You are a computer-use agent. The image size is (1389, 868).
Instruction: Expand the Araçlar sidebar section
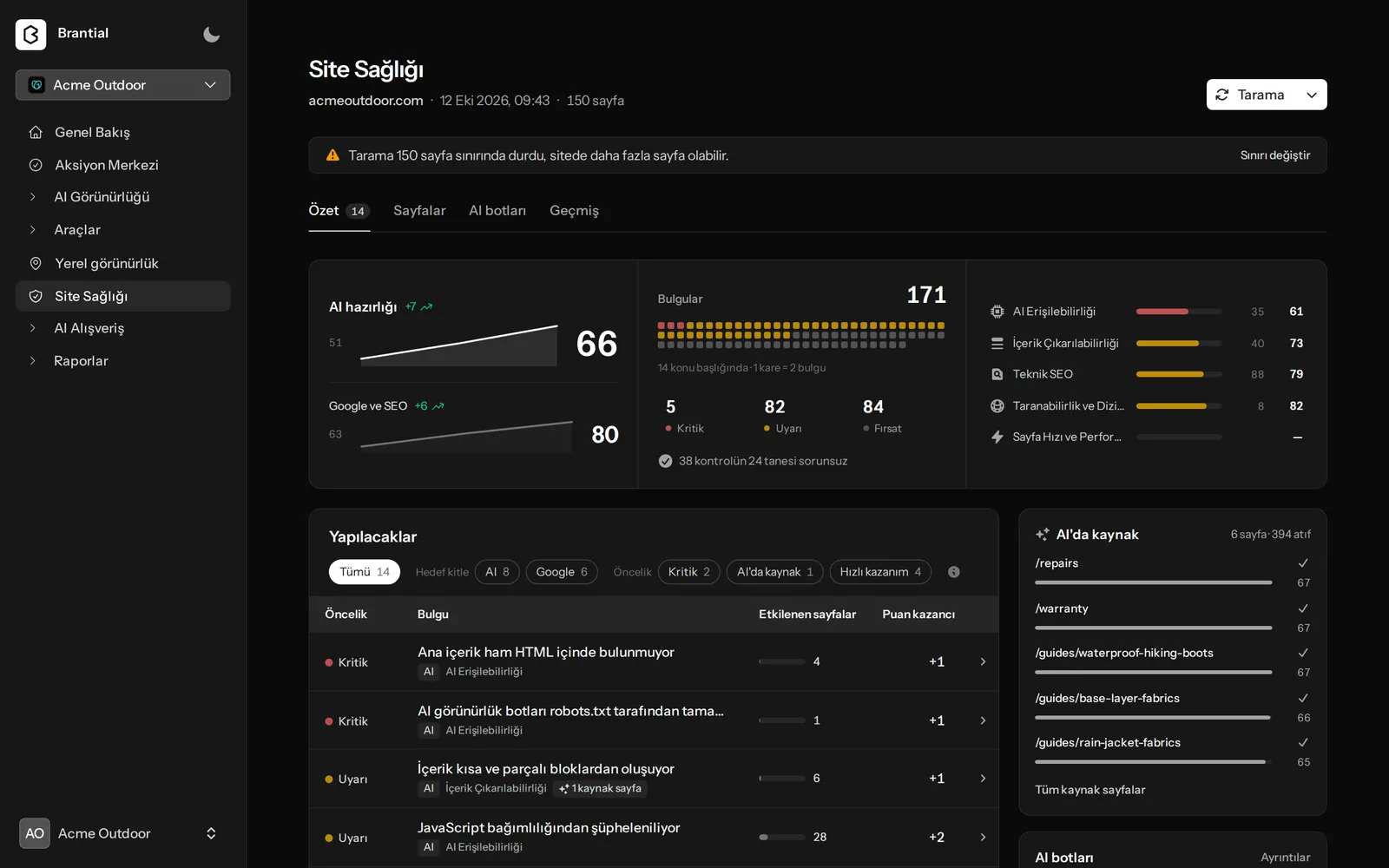click(x=122, y=230)
